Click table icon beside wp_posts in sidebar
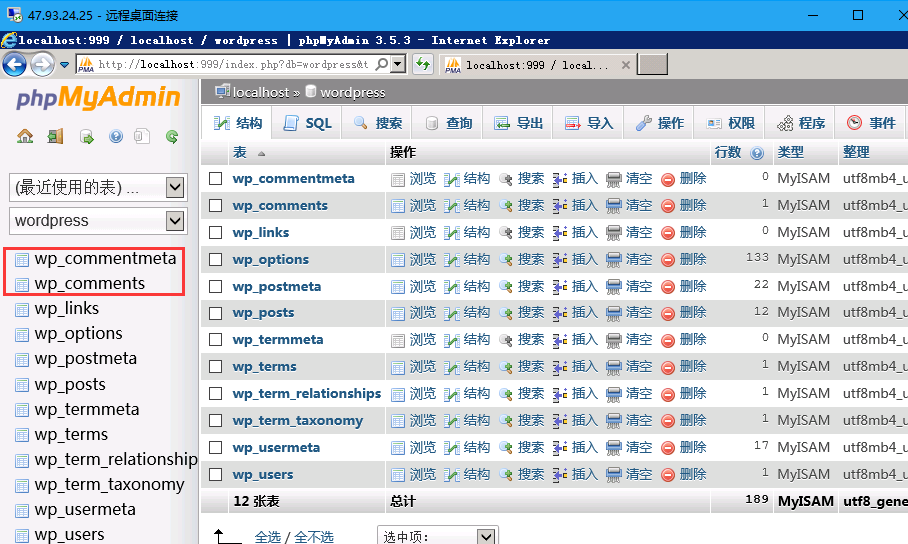Screen dimensions: 908x544 point(22,385)
